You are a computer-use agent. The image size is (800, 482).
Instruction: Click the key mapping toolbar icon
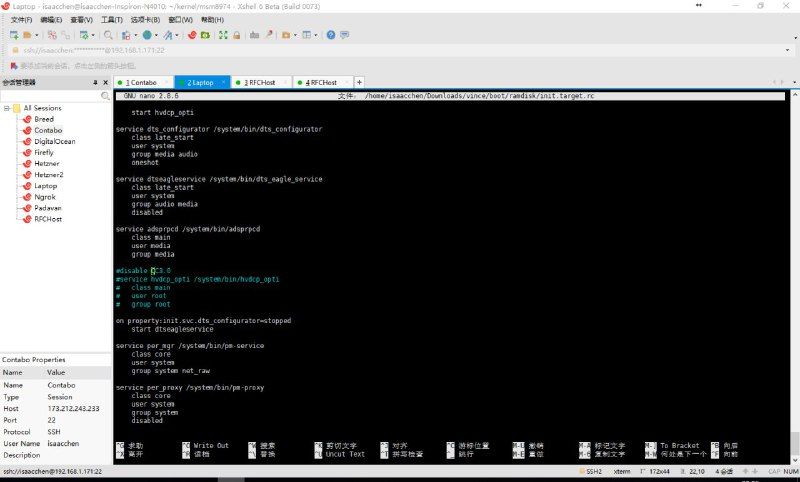click(x=255, y=35)
